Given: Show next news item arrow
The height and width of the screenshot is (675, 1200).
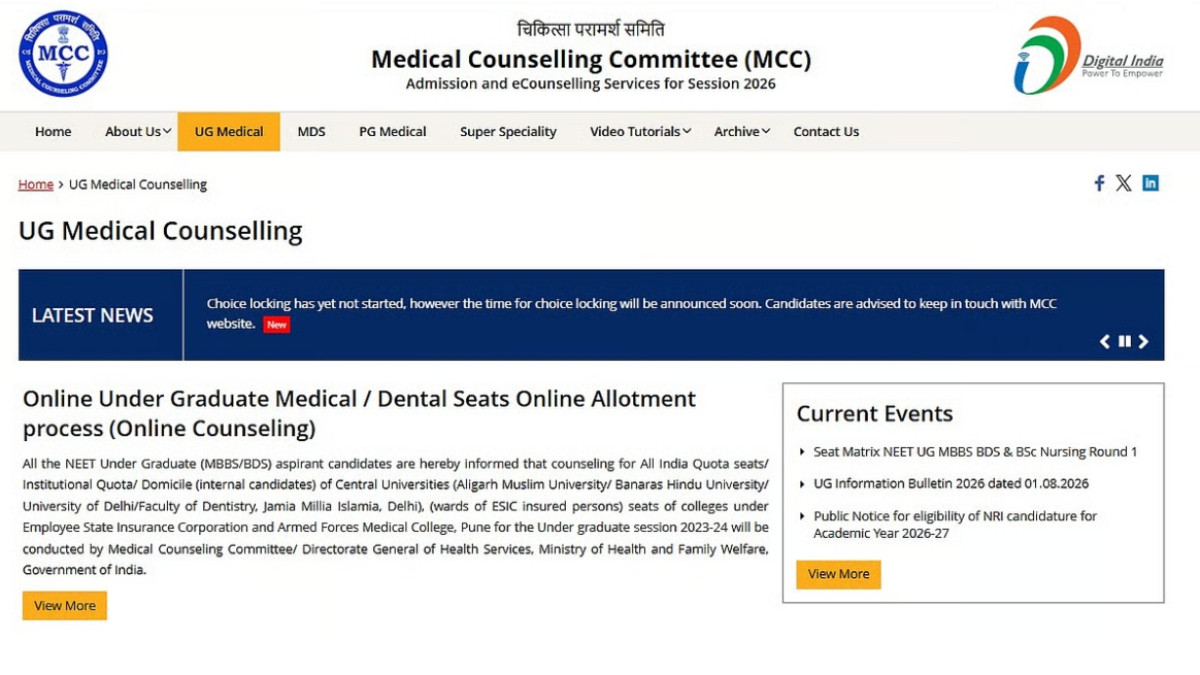Looking at the screenshot, I should click(x=1143, y=342).
